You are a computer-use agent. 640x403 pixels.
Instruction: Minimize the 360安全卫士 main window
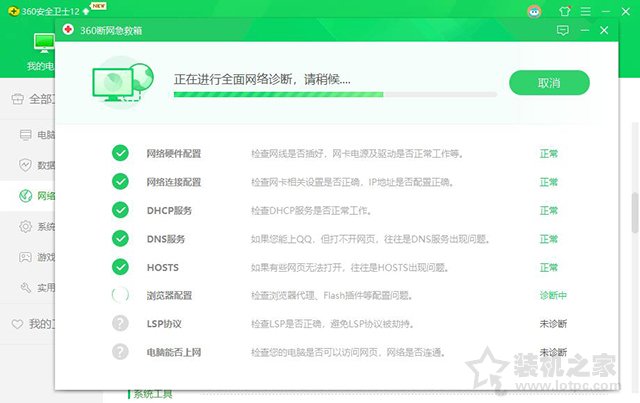pos(606,11)
